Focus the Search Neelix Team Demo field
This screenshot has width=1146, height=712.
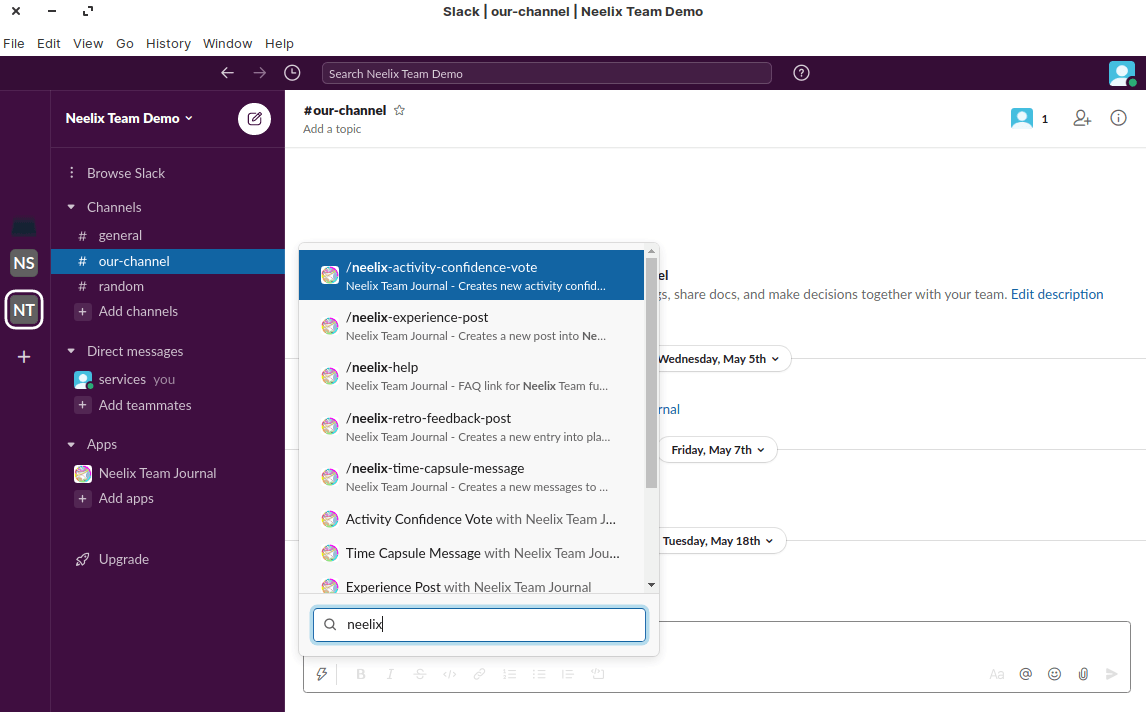tap(547, 73)
